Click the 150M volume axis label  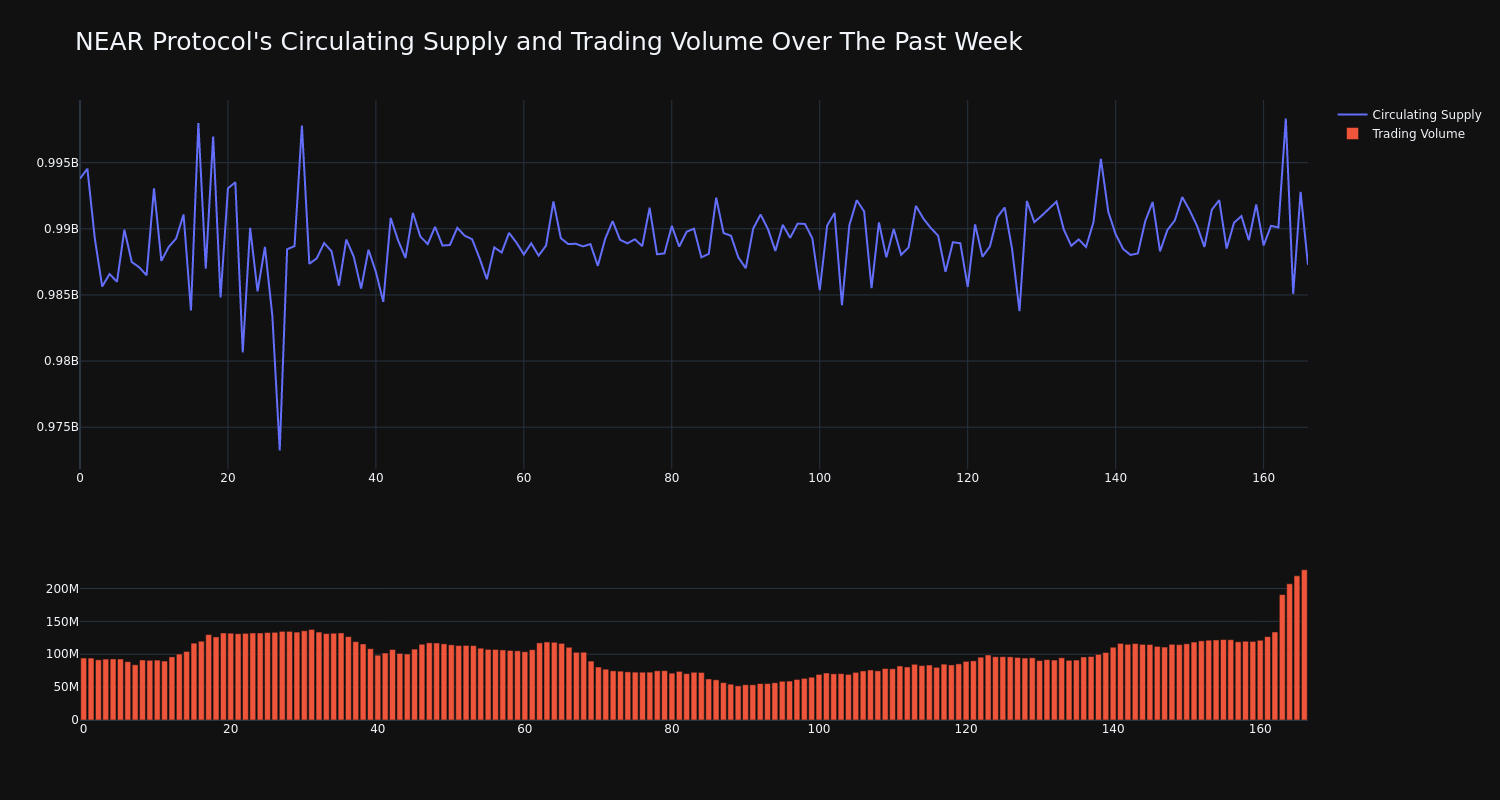(x=62, y=622)
